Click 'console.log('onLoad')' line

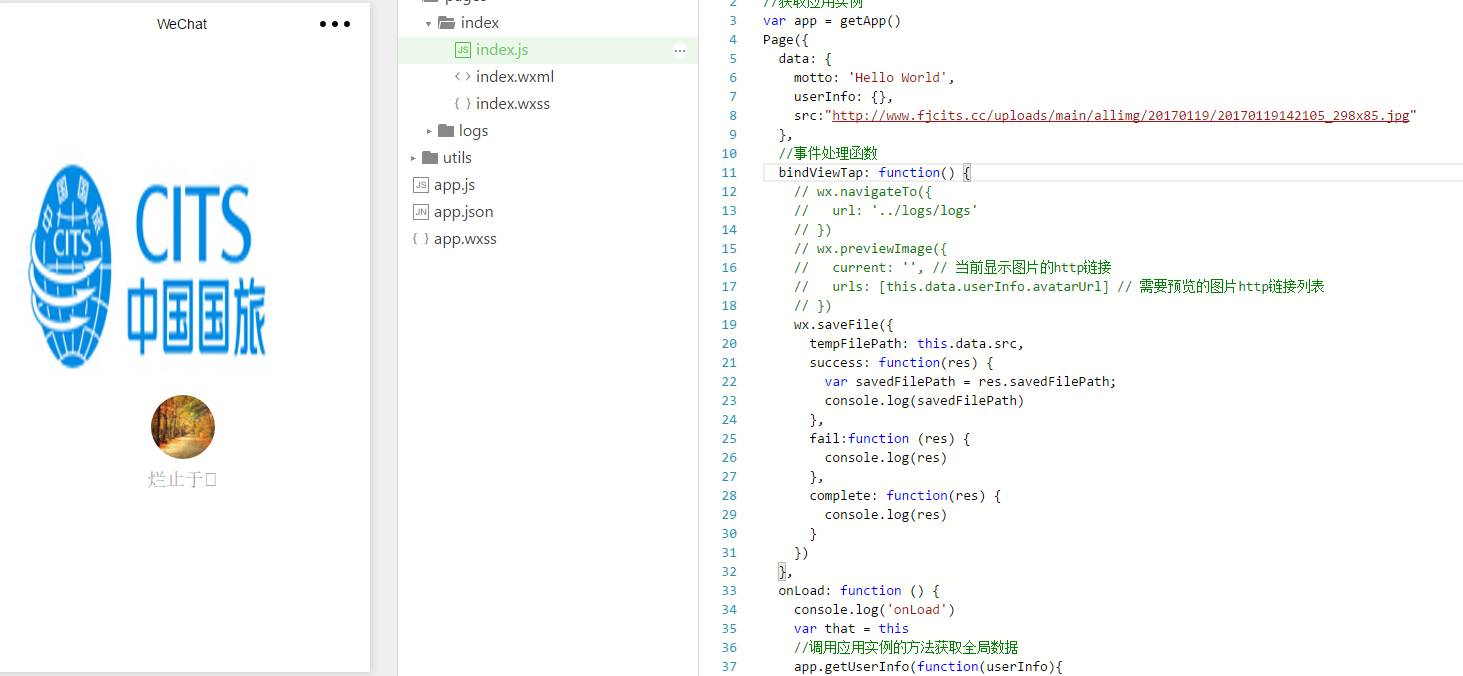[x=874, y=609]
